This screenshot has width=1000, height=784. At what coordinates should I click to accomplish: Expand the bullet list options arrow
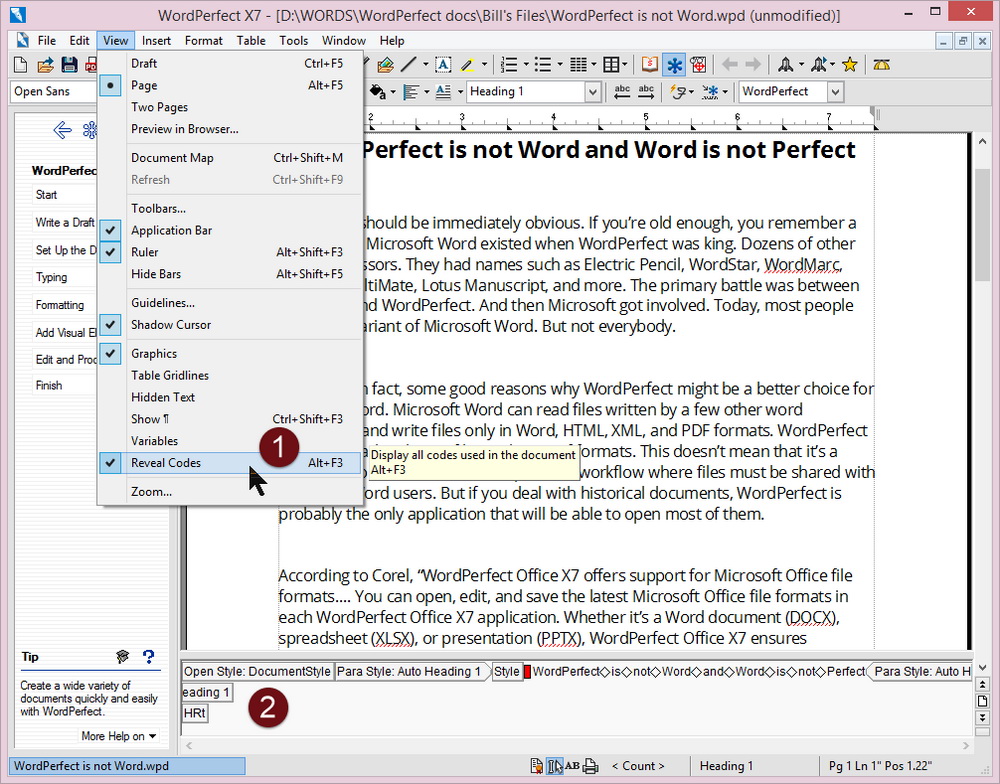point(559,64)
